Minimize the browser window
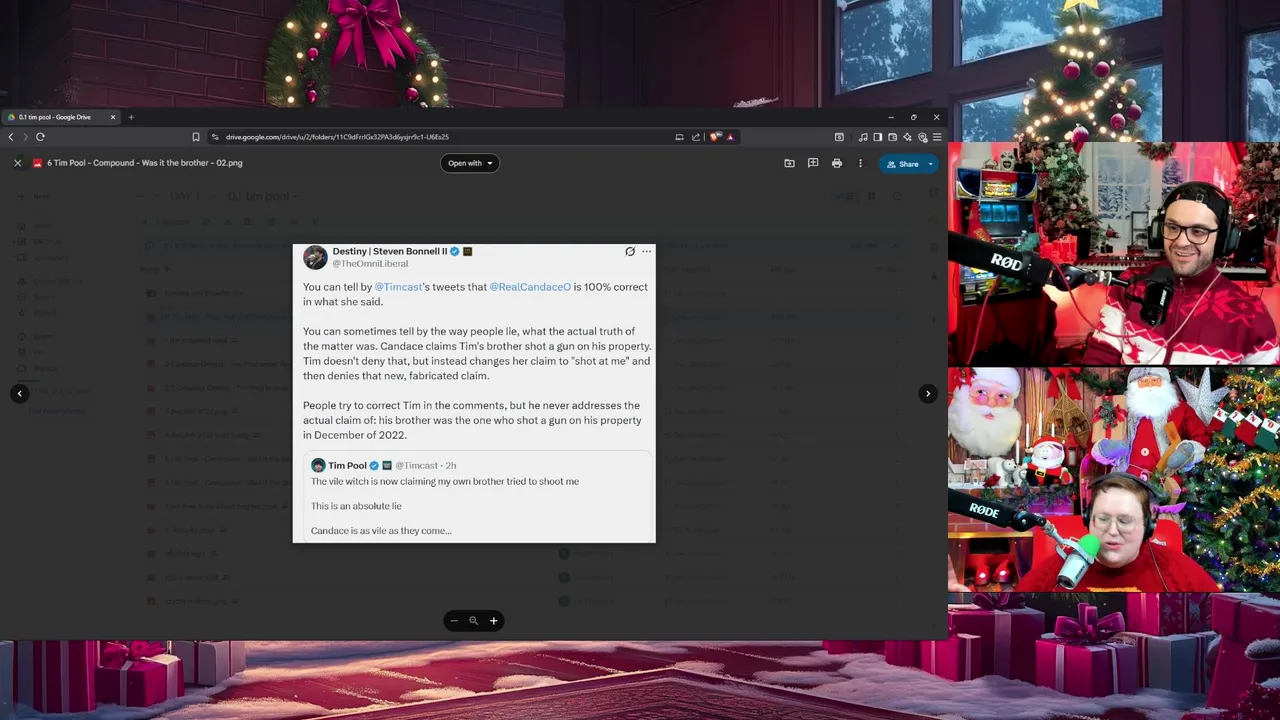1280x720 pixels. (890, 117)
